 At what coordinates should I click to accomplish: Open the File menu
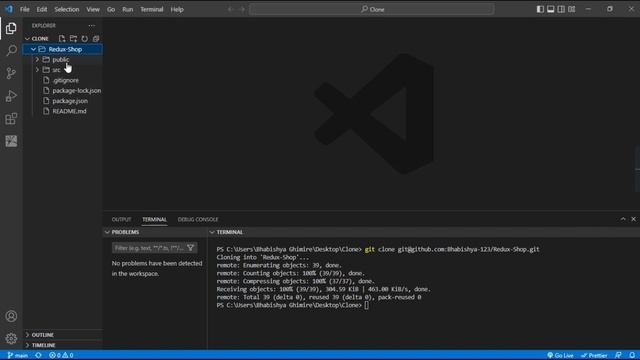click(x=24, y=9)
